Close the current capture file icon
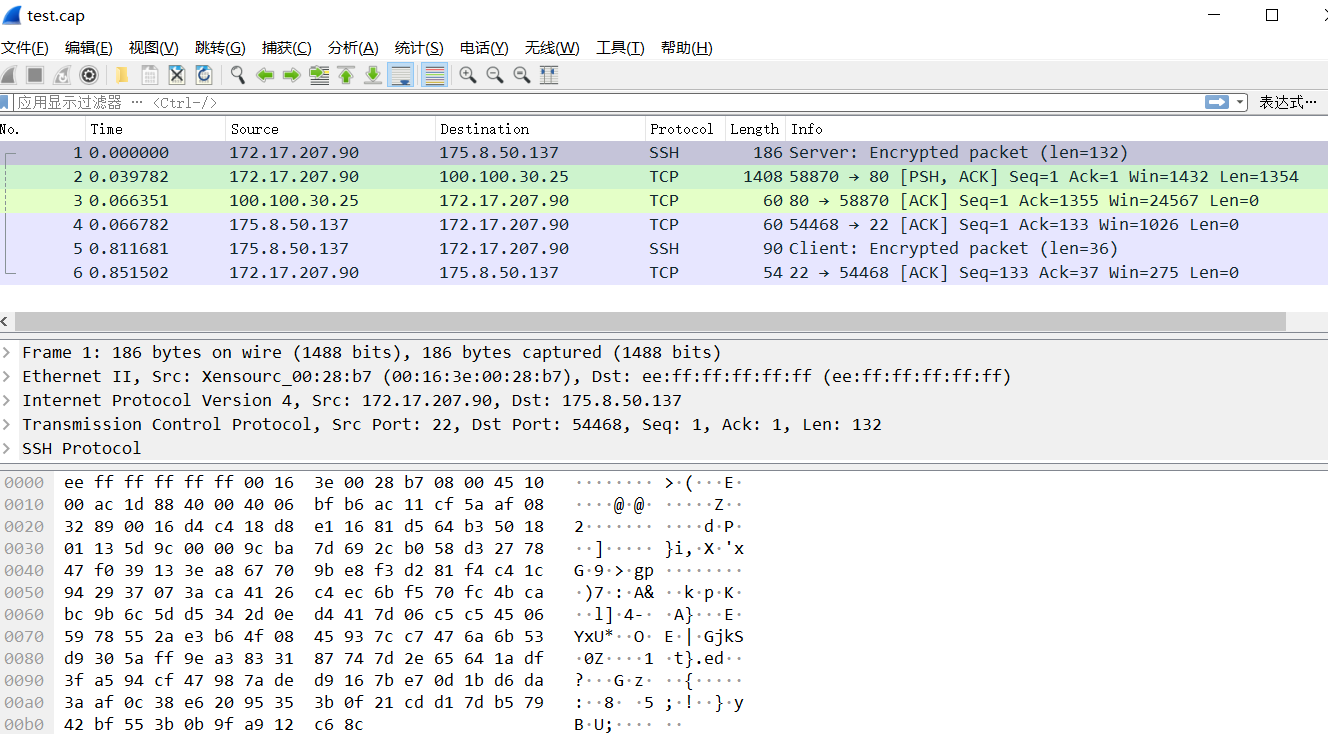 (x=177, y=75)
